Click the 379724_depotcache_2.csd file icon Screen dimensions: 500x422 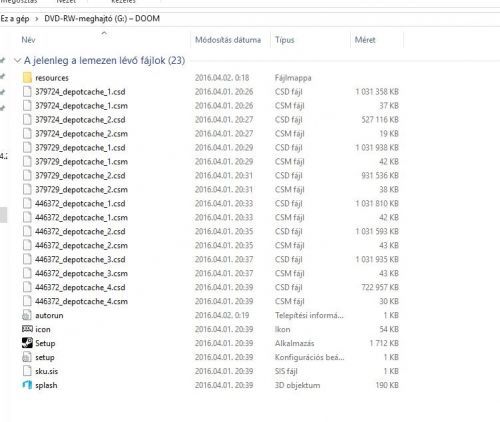27,120
